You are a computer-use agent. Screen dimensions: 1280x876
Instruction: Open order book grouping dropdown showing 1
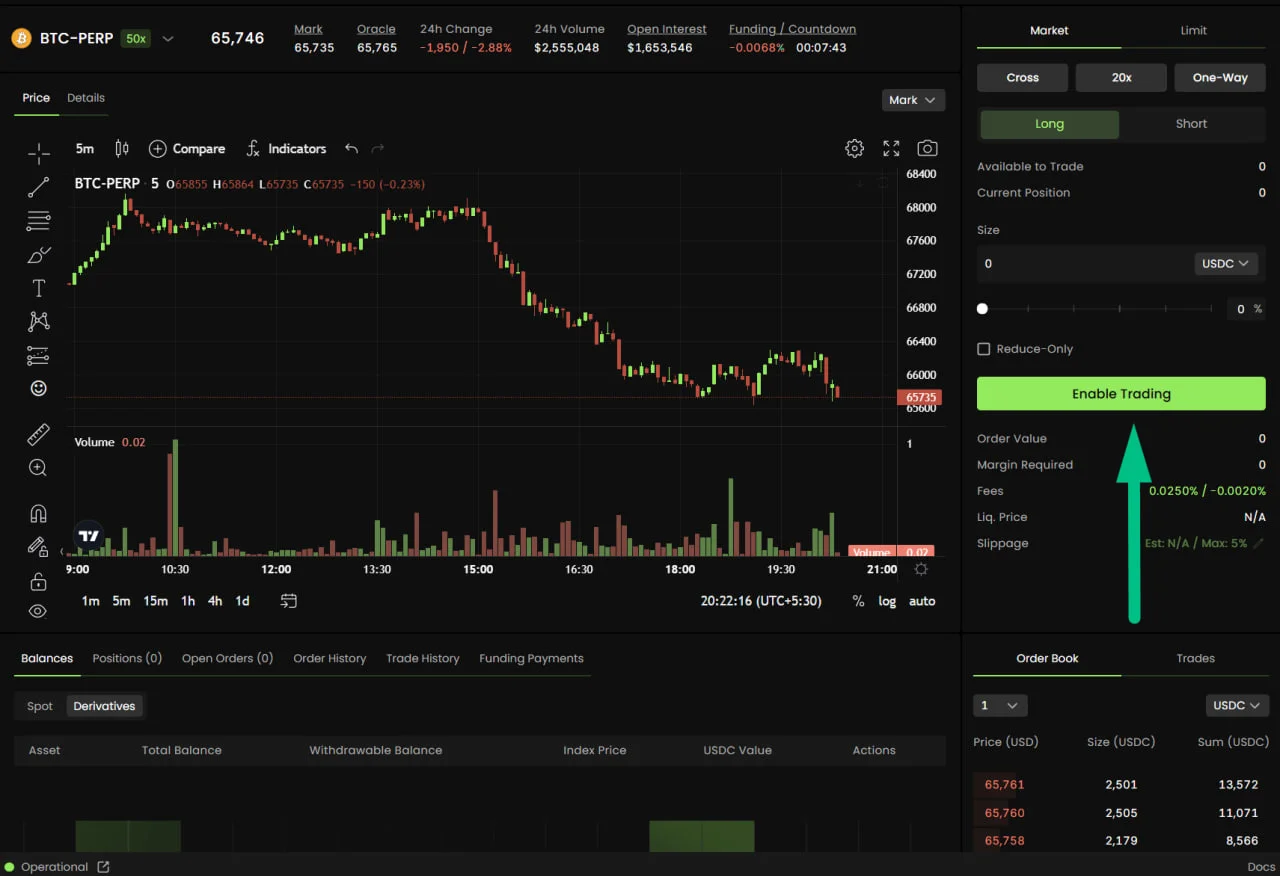[x=1000, y=705]
